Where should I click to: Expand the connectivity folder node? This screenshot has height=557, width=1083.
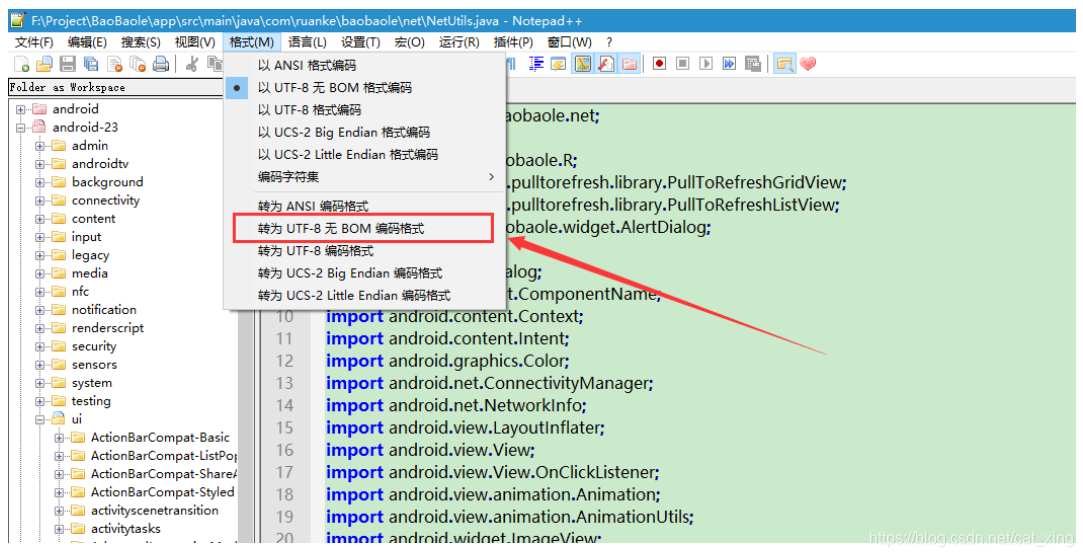tap(40, 200)
